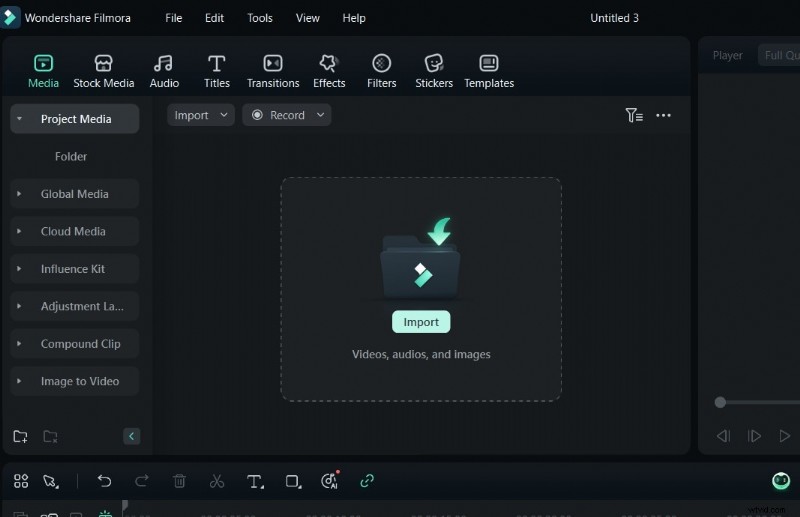
Task: Toggle the auto ripple link icon
Action: click(367, 481)
